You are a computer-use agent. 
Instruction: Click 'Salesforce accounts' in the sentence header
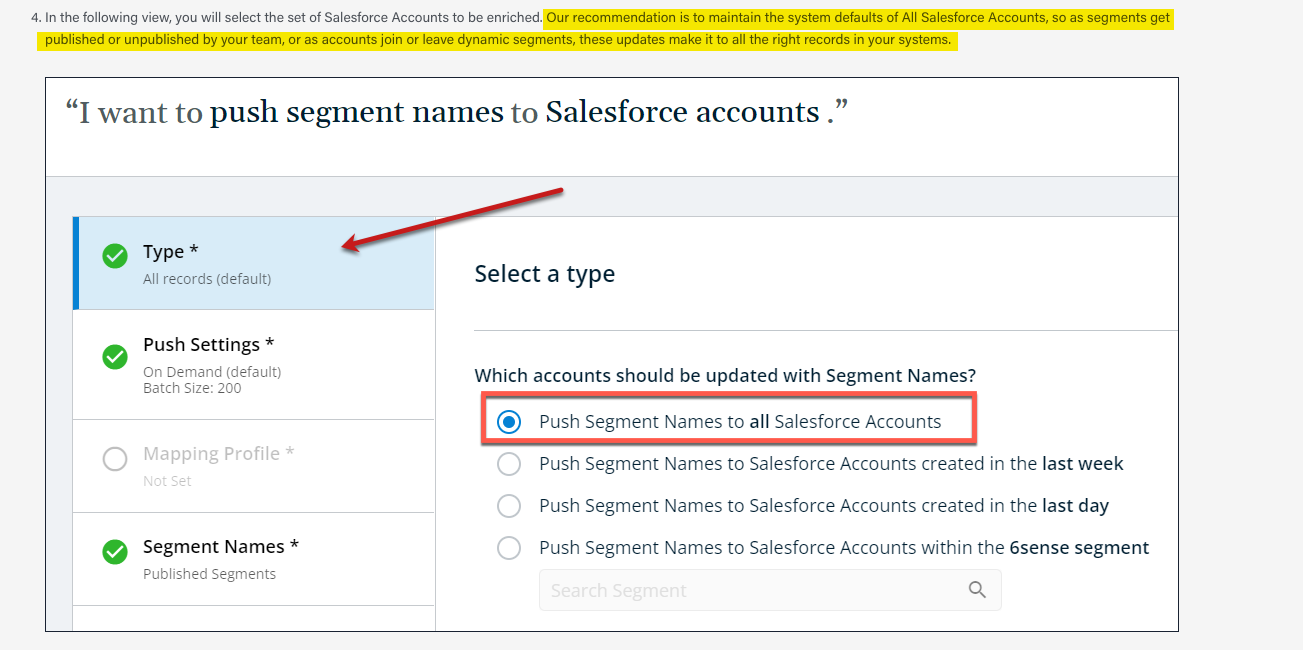(682, 112)
